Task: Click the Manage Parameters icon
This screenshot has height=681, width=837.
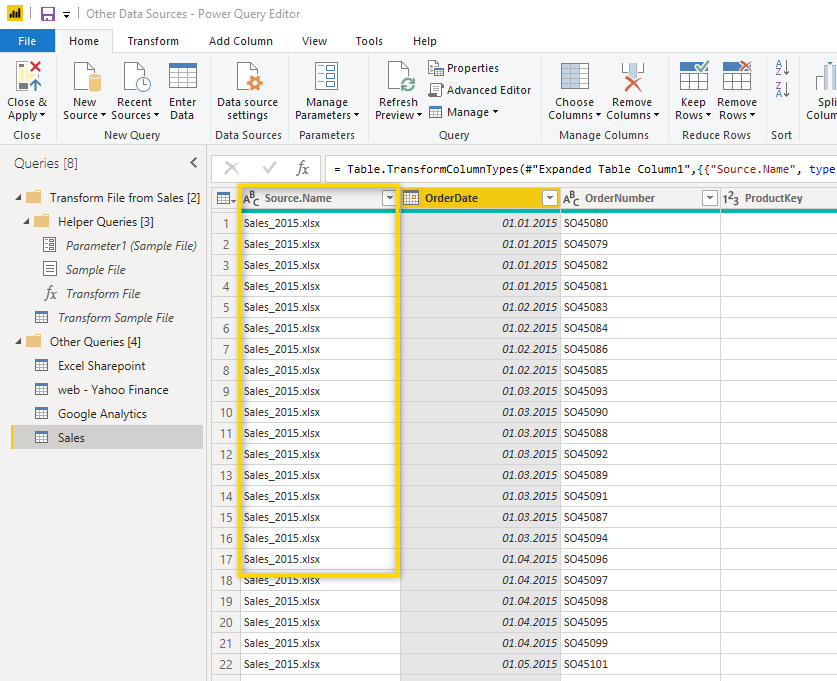Action: pyautogui.click(x=327, y=76)
